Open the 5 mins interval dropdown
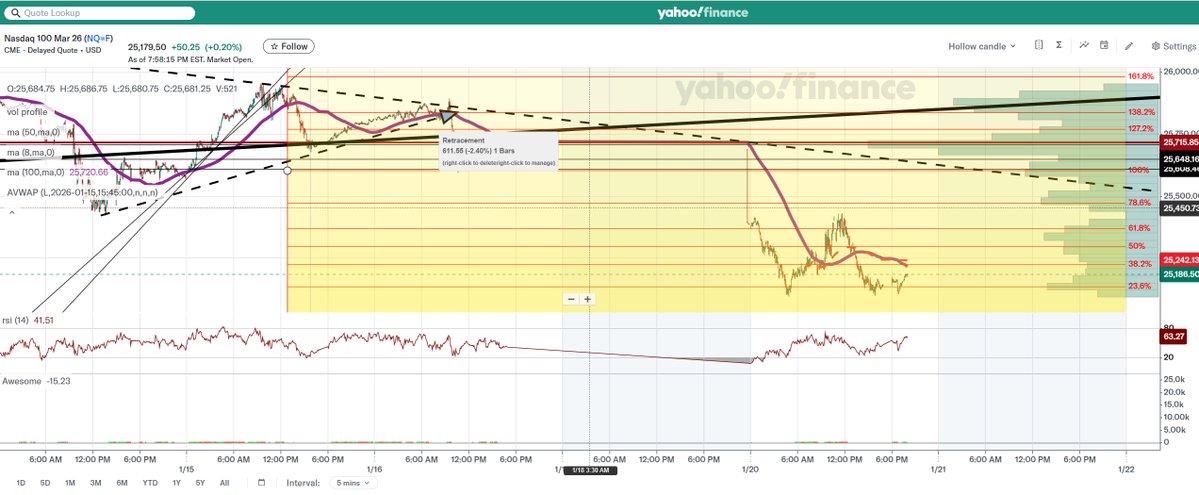Image resolution: width=1199 pixels, height=495 pixels. pos(353,483)
